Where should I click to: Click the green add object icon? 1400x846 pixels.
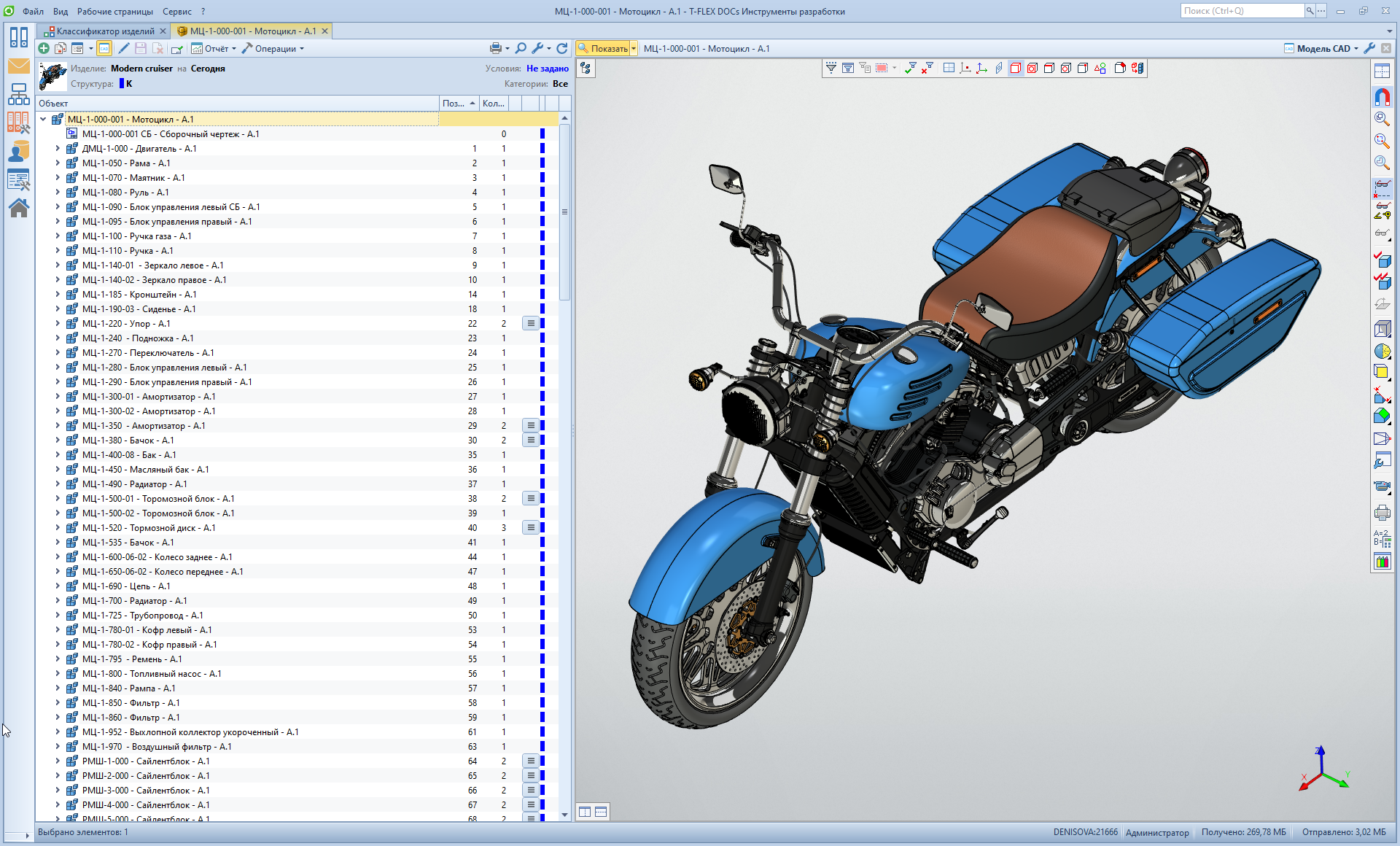click(x=44, y=48)
